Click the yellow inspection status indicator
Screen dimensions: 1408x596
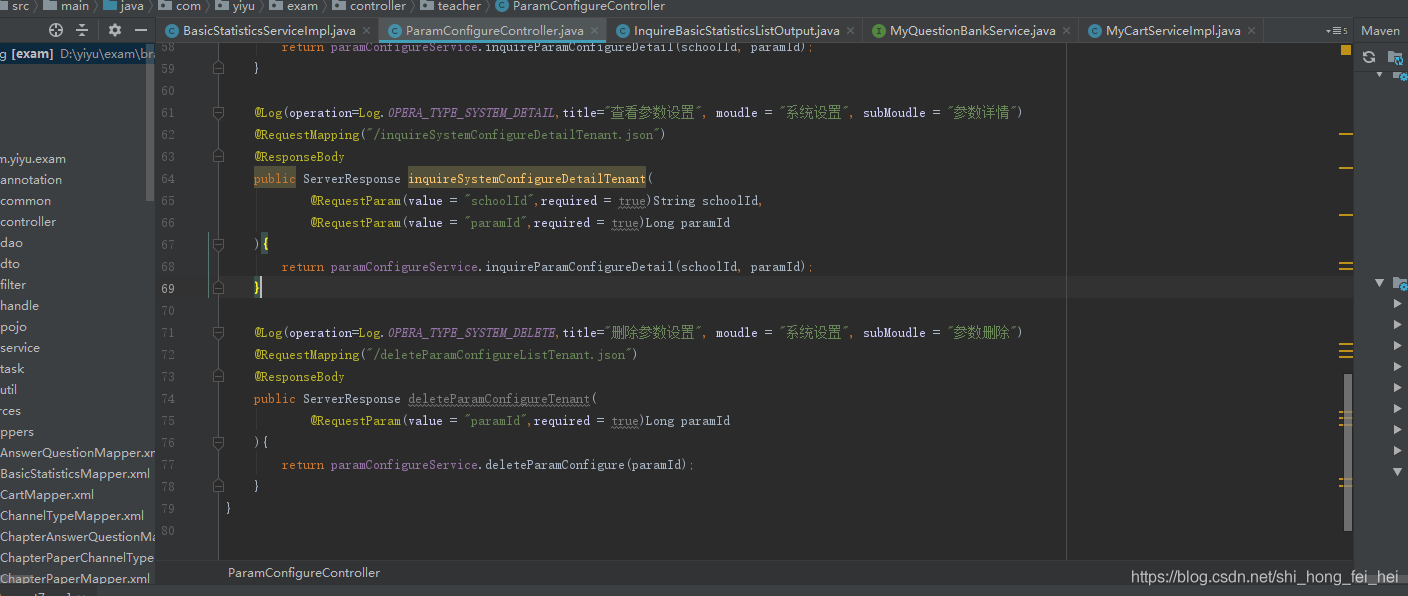[1345, 49]
